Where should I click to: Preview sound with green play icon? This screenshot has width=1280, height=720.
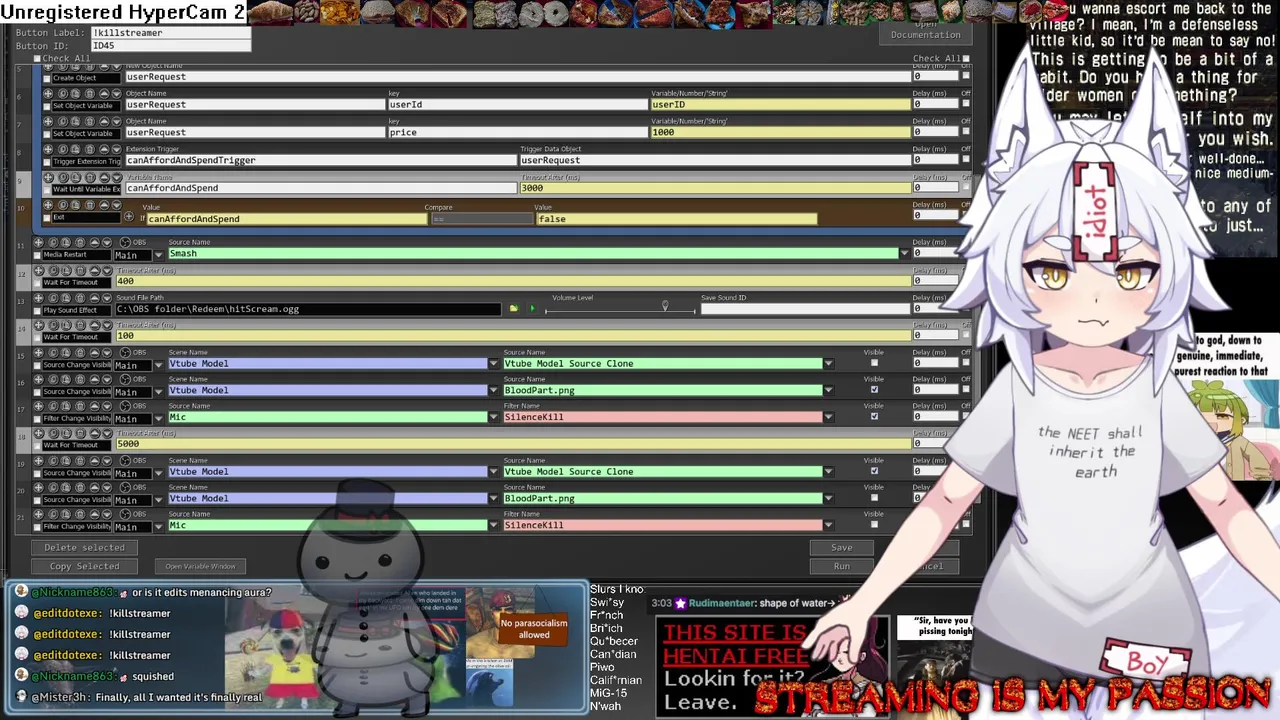532,309
